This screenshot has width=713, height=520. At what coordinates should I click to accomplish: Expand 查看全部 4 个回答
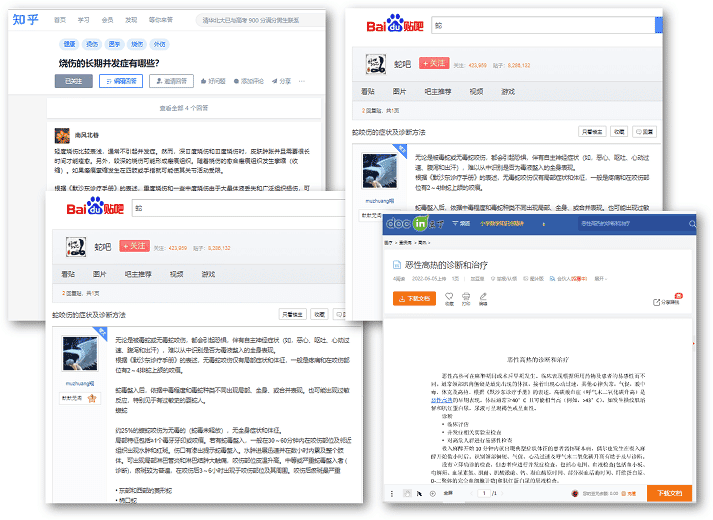(184, 108)
